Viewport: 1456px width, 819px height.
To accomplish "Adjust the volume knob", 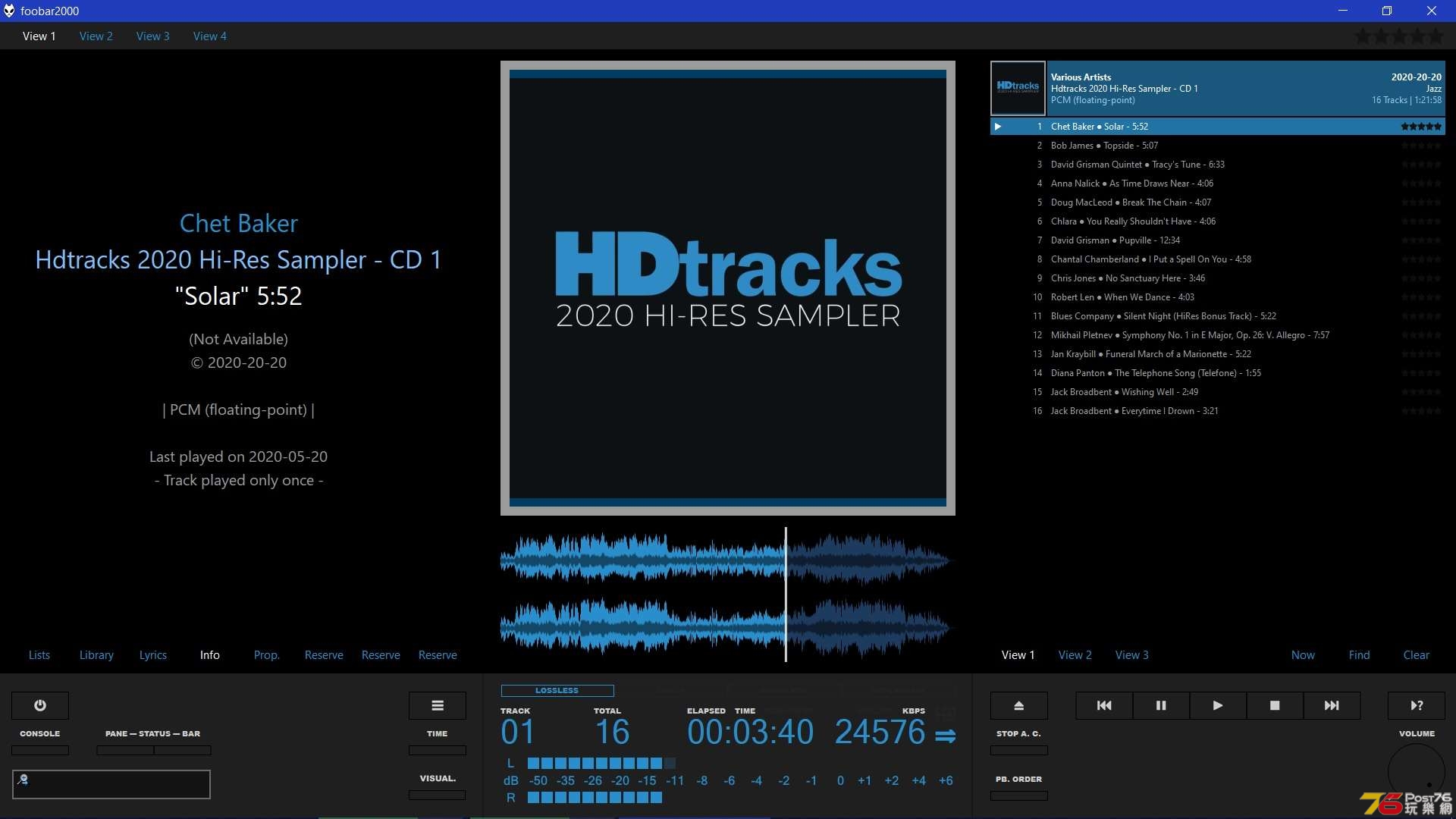I will point(1417,772).
